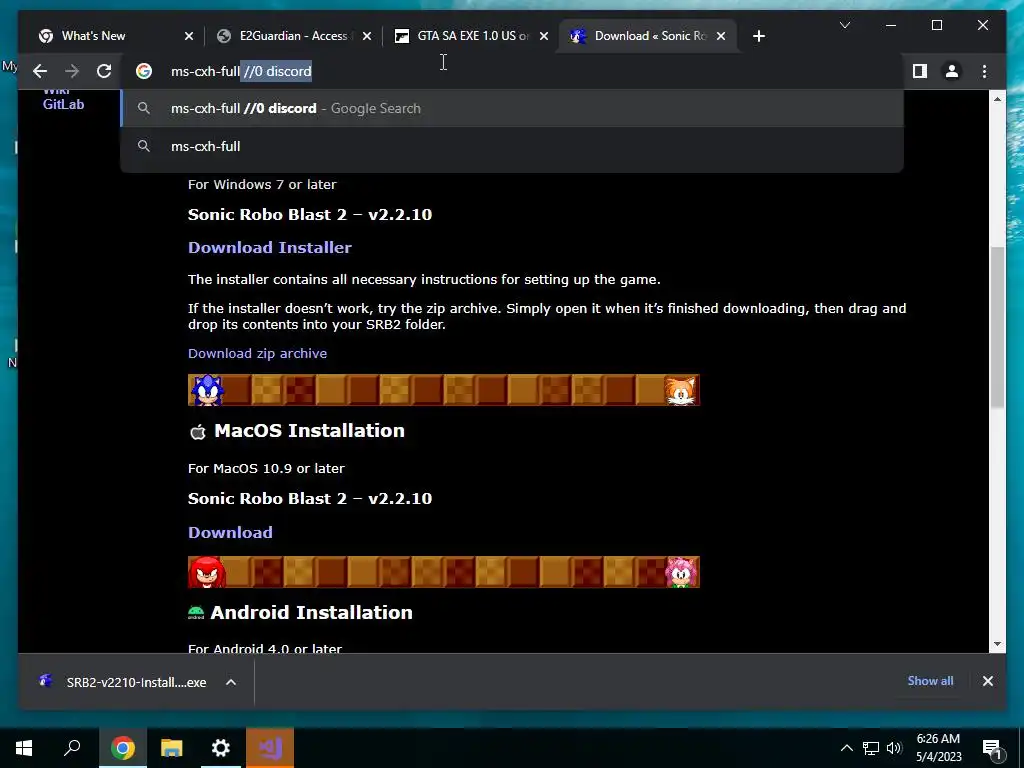Open File Explorer from the taskbar
The width and height of the screenshot is (1024, 768).
[x=172, y=748]
